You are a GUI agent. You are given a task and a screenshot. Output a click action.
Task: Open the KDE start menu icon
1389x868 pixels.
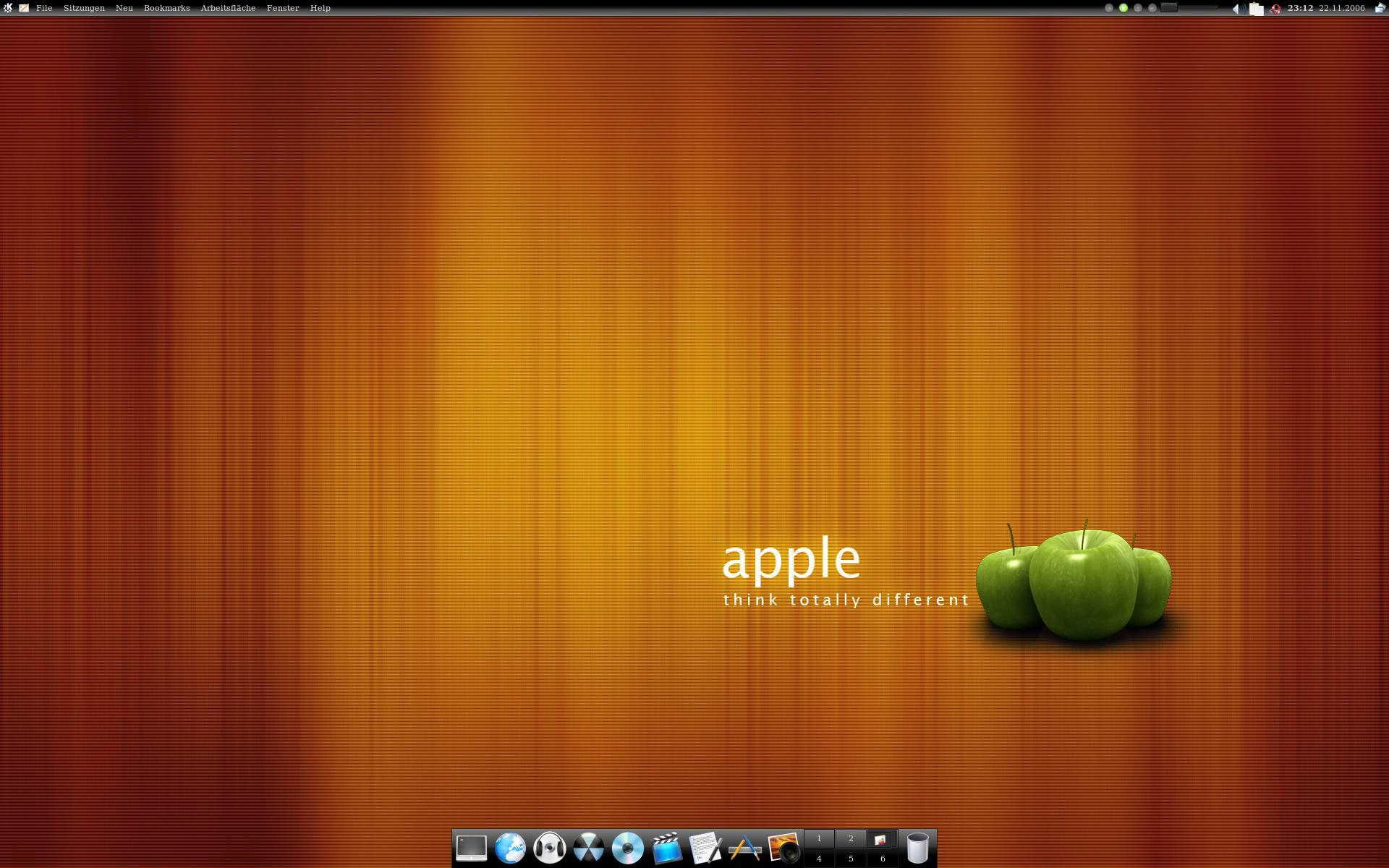(8, 8)
